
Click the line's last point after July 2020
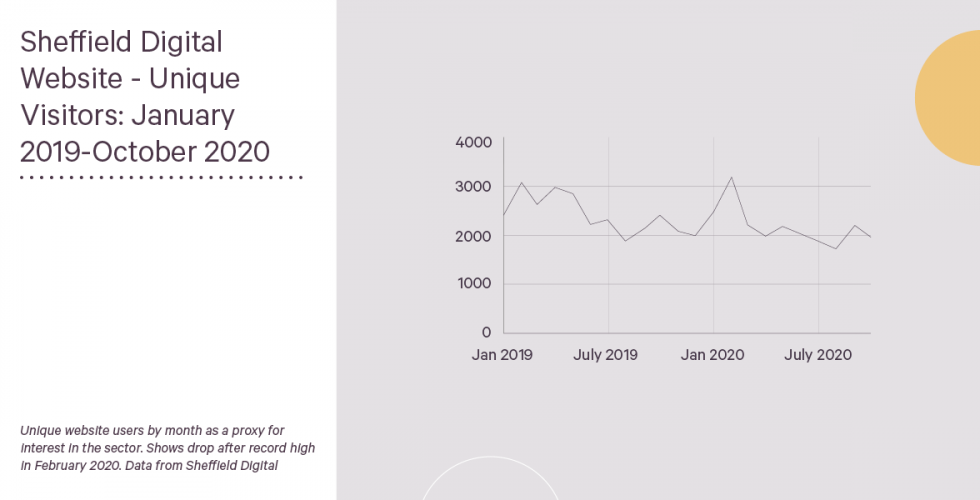(870, 237)
